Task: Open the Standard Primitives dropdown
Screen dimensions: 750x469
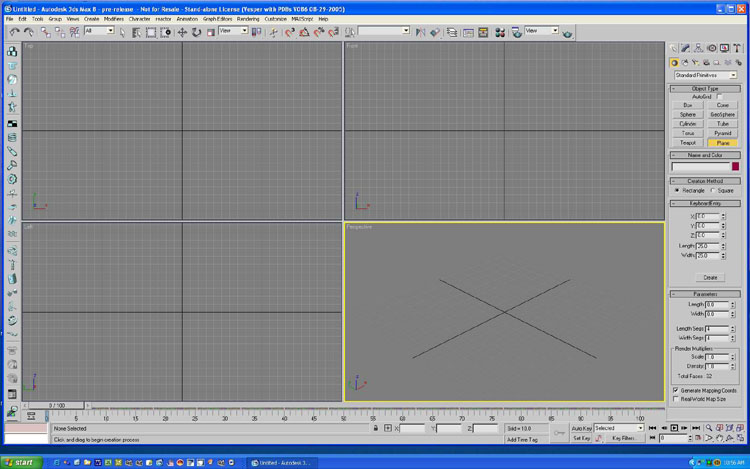Action: (x=705, y=75)
